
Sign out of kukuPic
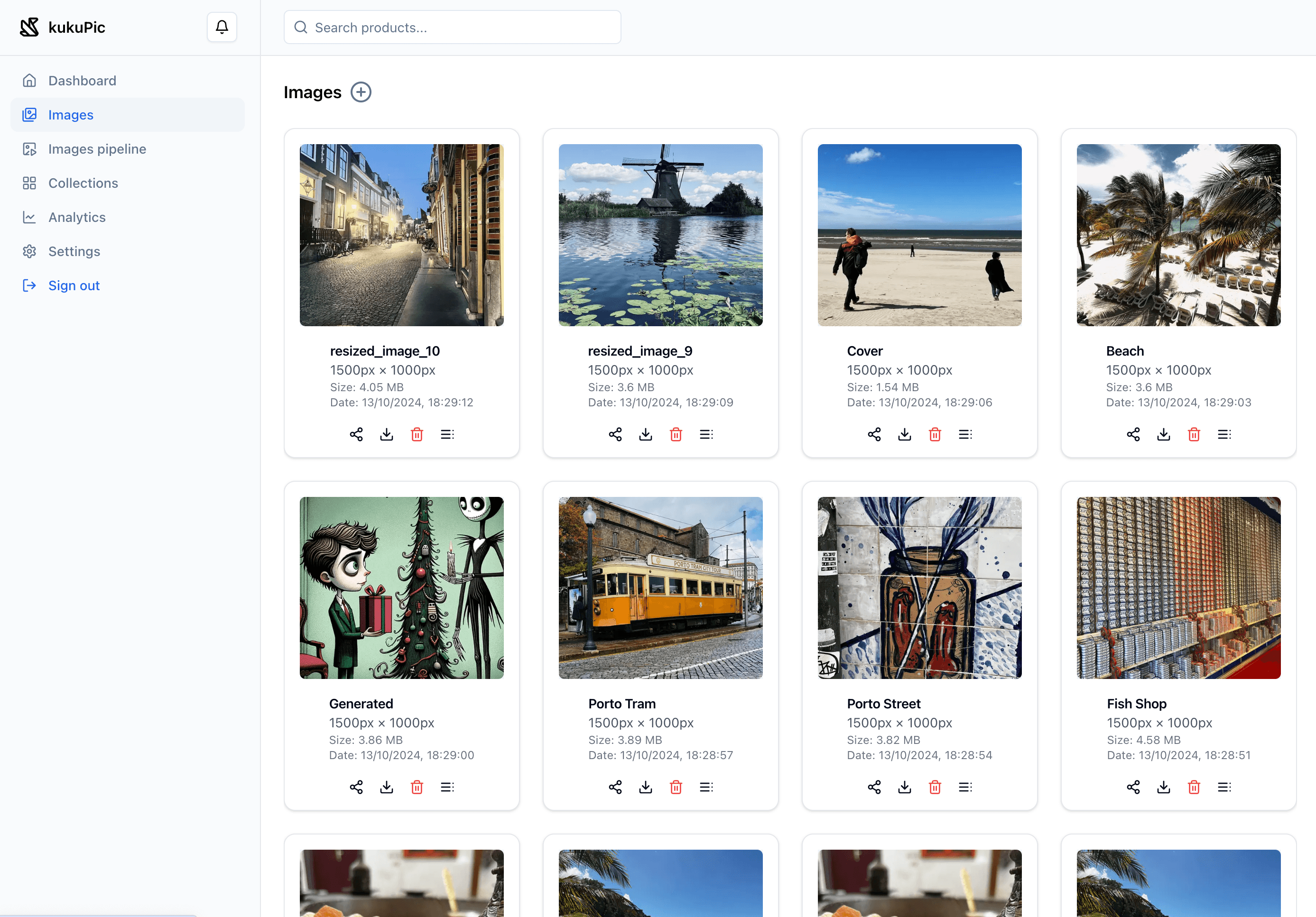[x=127, y=285]
